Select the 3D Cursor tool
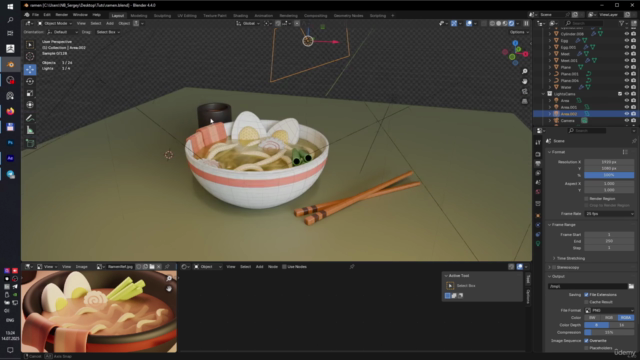 [30, 56]
